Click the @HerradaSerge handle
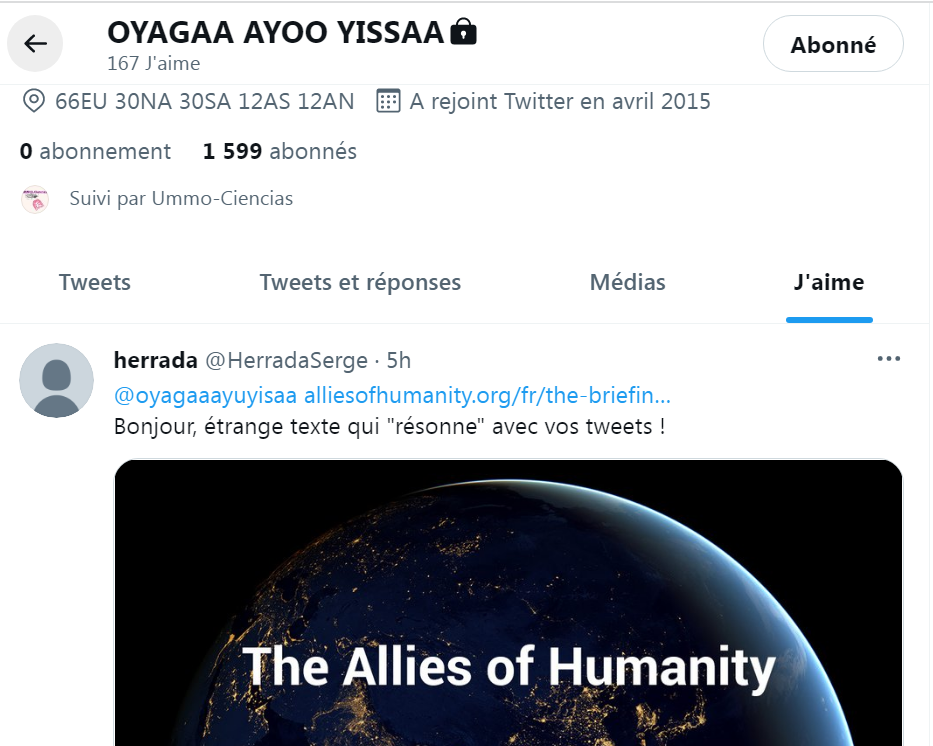Viewport: 933px width, 746px height. [x=286, y=361]
